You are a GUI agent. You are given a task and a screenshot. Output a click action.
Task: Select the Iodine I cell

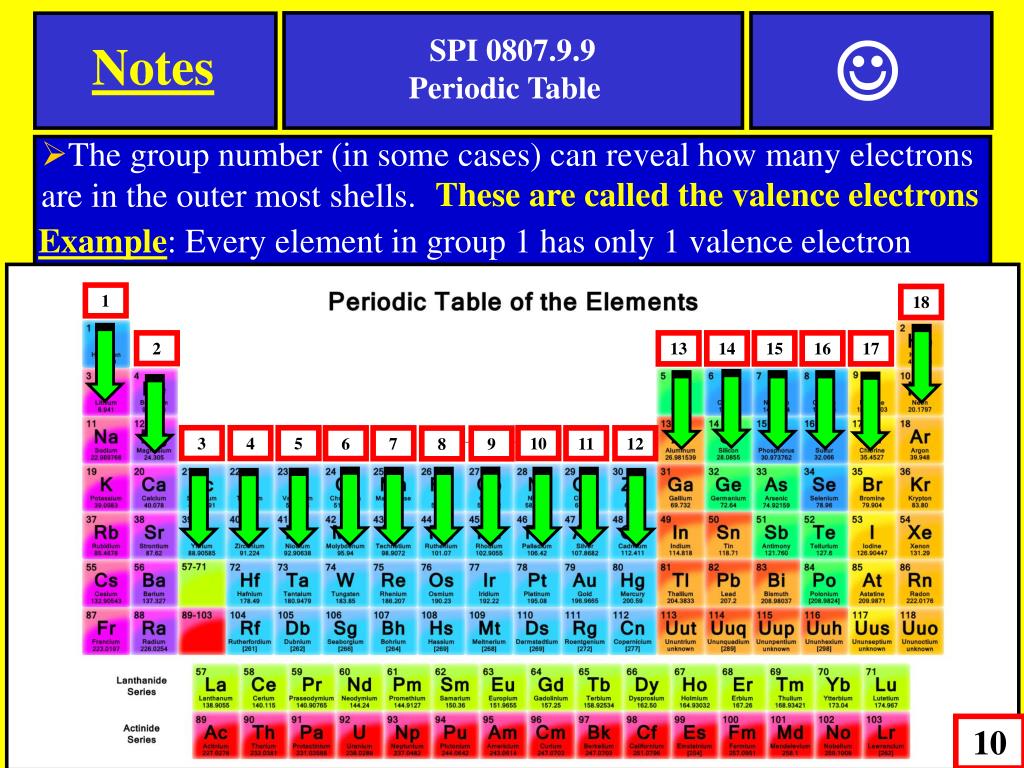(872, 536)
